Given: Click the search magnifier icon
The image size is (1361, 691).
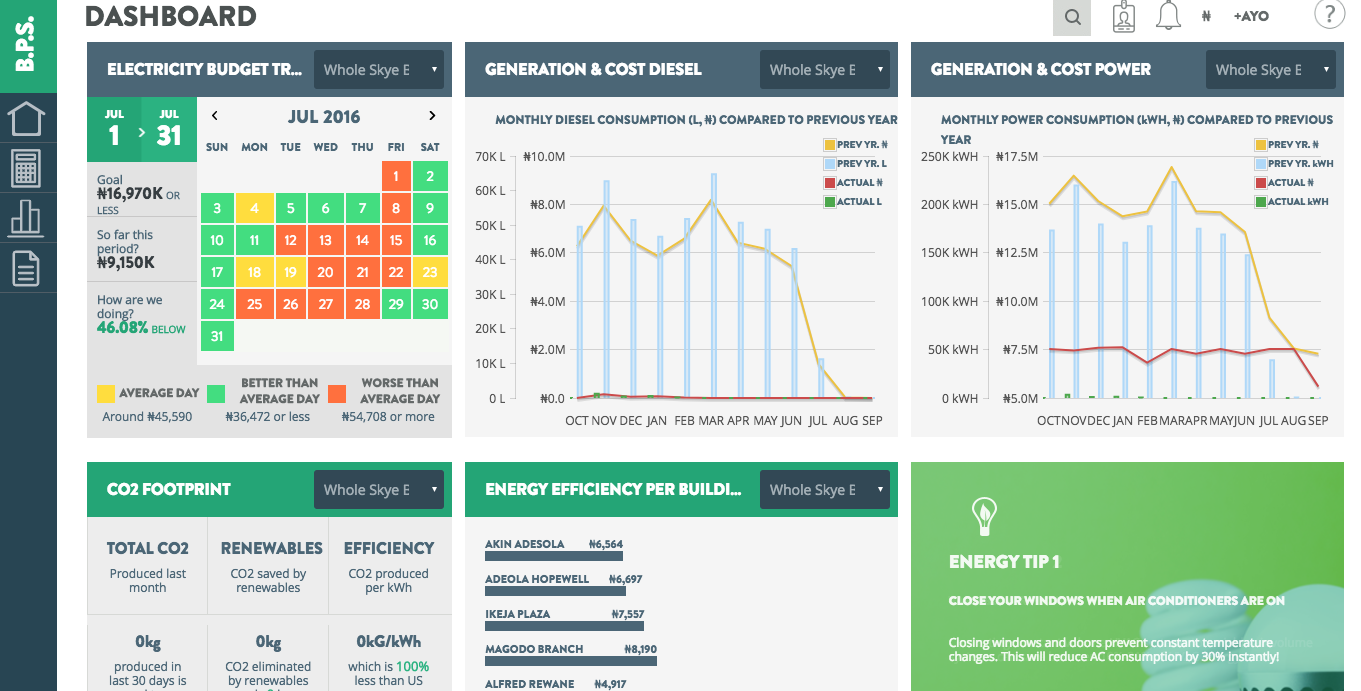Looking at the screenshot, I should pos(1072,17).
